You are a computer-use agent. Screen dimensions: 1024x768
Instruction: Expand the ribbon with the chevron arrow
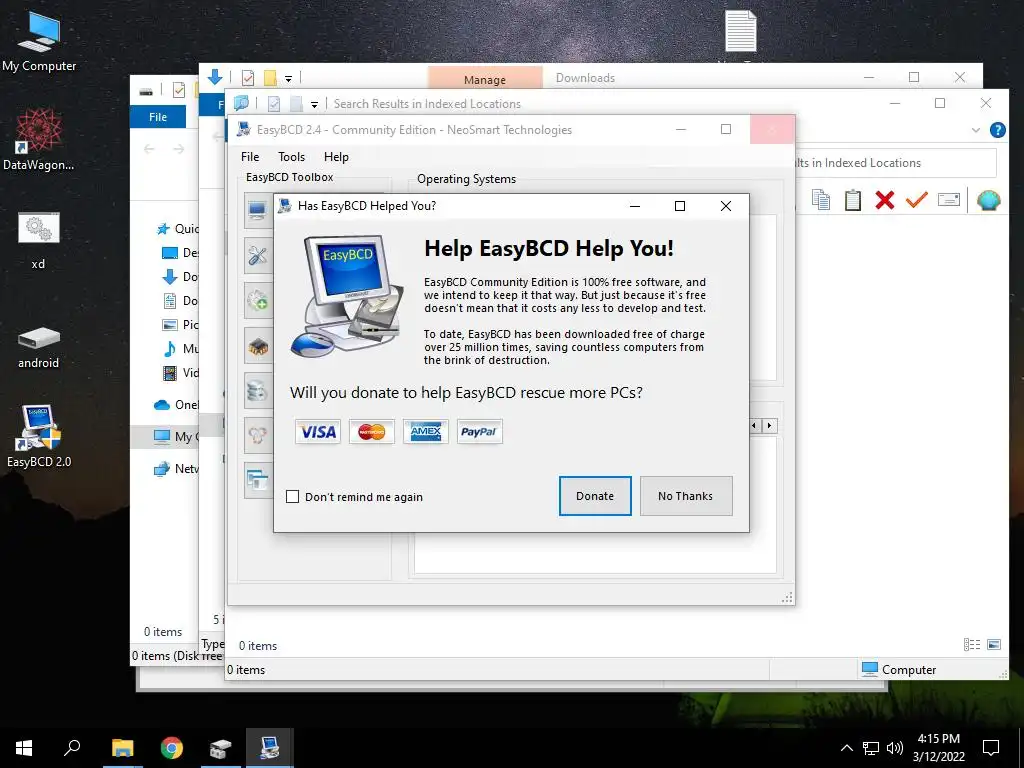point(976,130)
